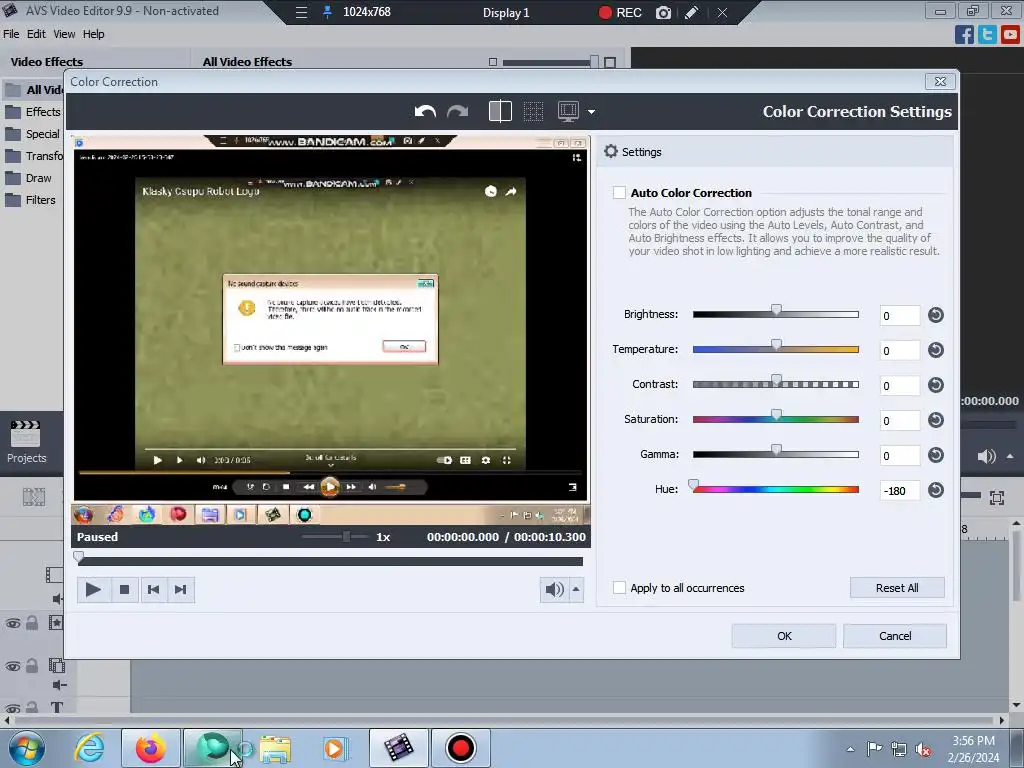Open the preview mode dropdown arrow
1024x768 pixels.
pos(591,112)
